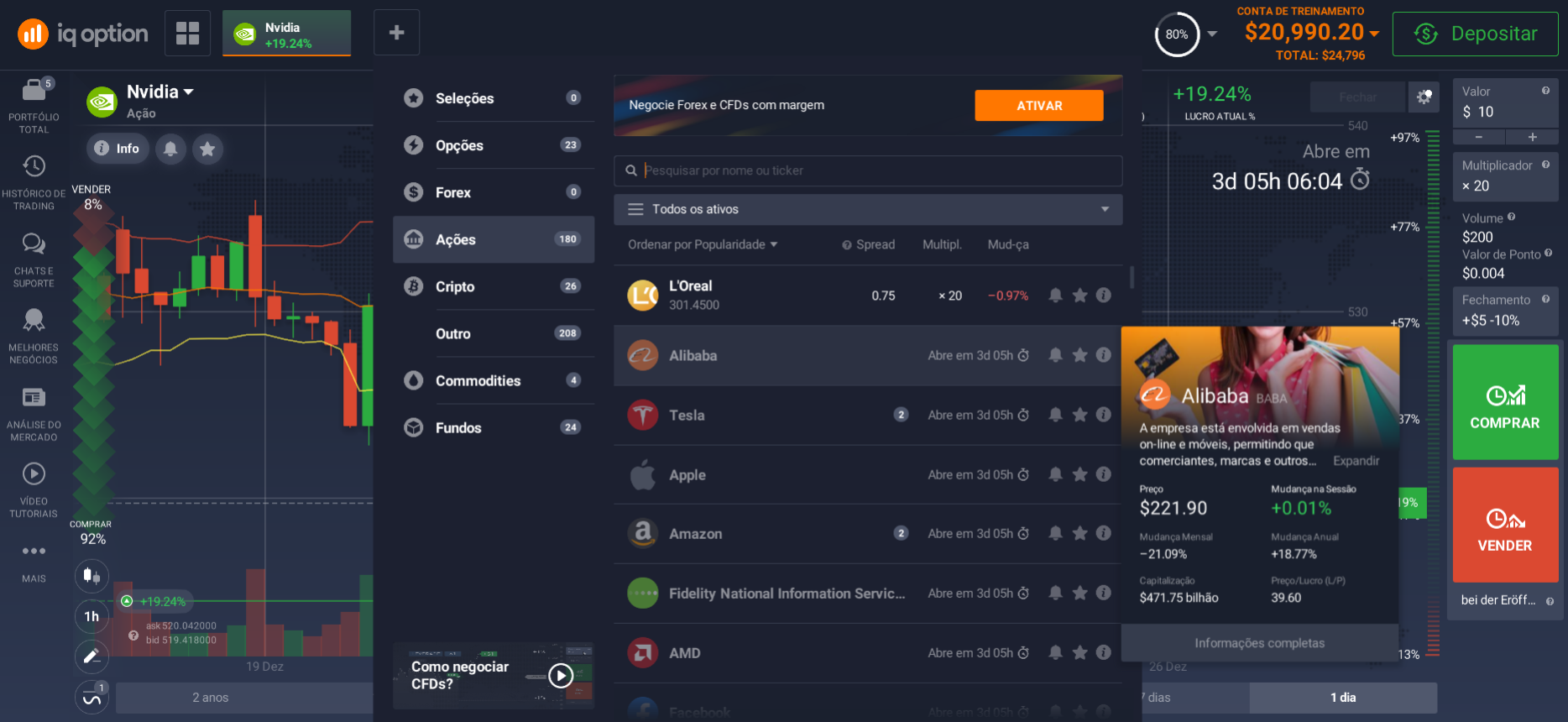Image resolution: width=1568 pixels, height=722 pixels.
Task: Increase Valor amount with plus
Action: click(x=1532, y=137)
